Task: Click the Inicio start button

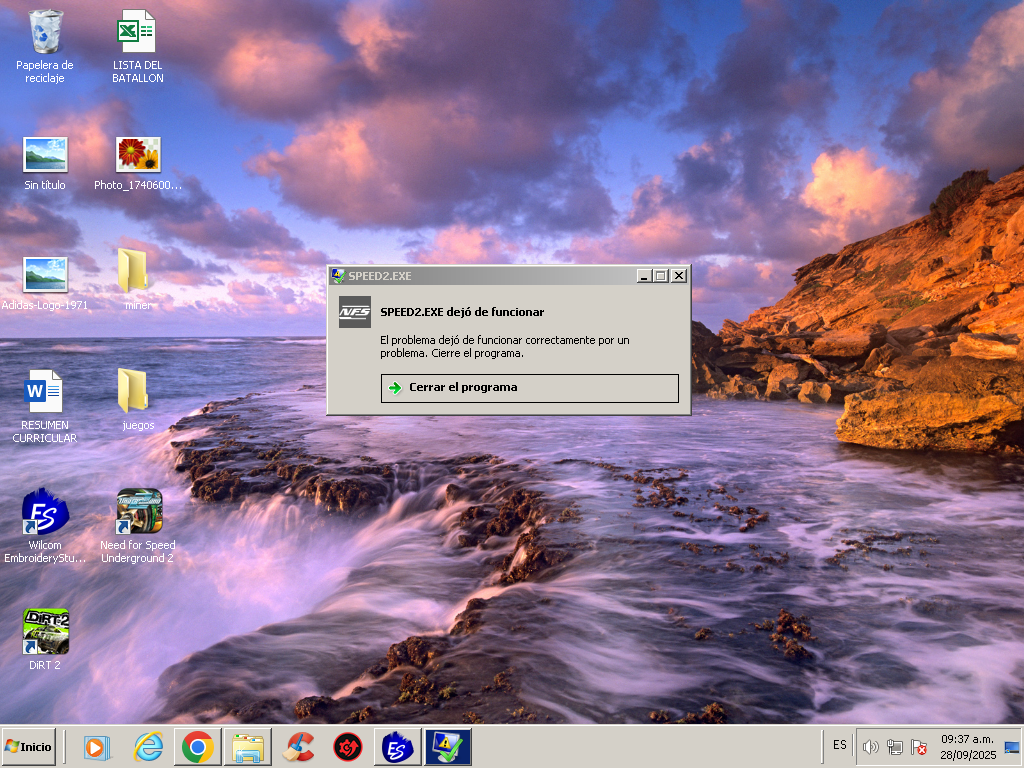Action: 29,747
